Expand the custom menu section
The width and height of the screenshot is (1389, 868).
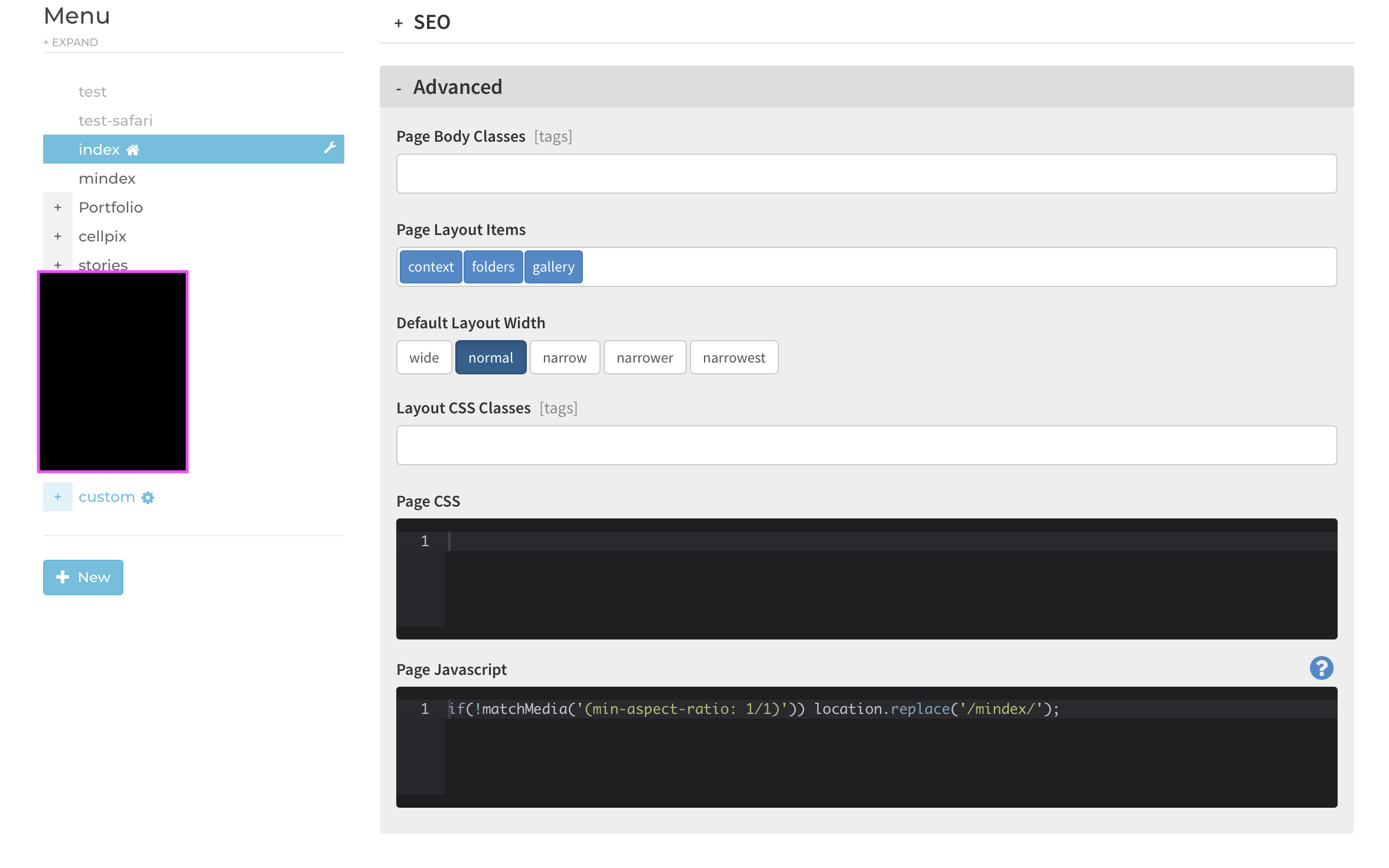(x=58, y=497)
